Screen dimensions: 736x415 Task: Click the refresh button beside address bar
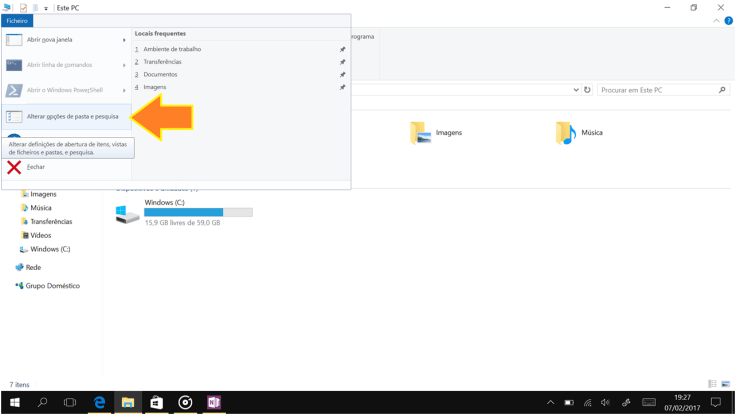pos(587,90)
